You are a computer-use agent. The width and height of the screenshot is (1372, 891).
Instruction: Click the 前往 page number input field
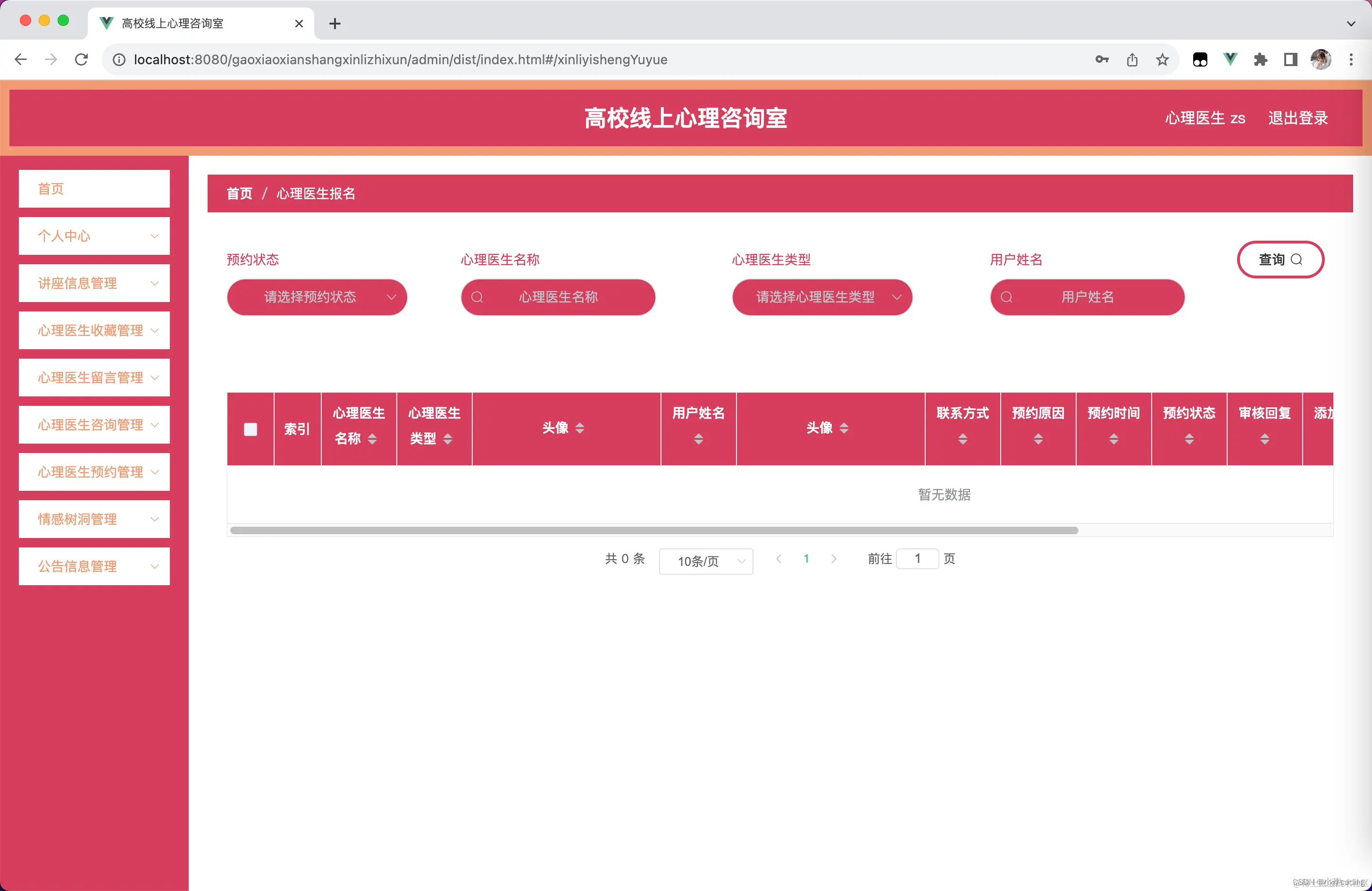click(917, 558)
